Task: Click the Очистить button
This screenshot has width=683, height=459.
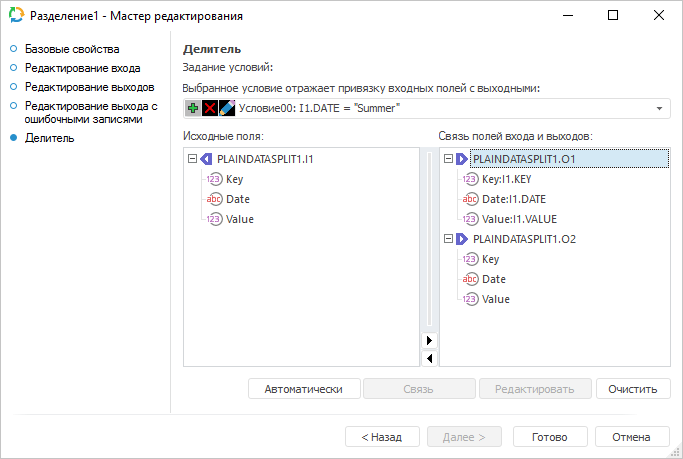Action: [x=632, y=389]
